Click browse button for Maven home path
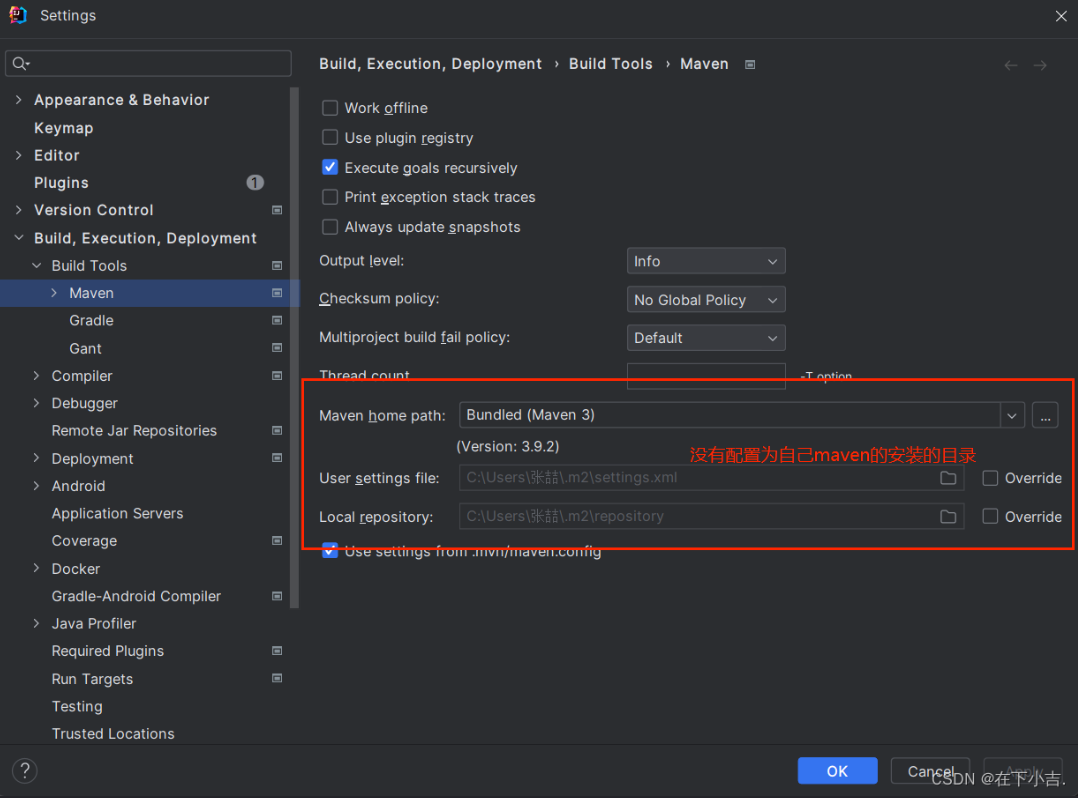The image size is (1078, 798). click(1045, 415)
